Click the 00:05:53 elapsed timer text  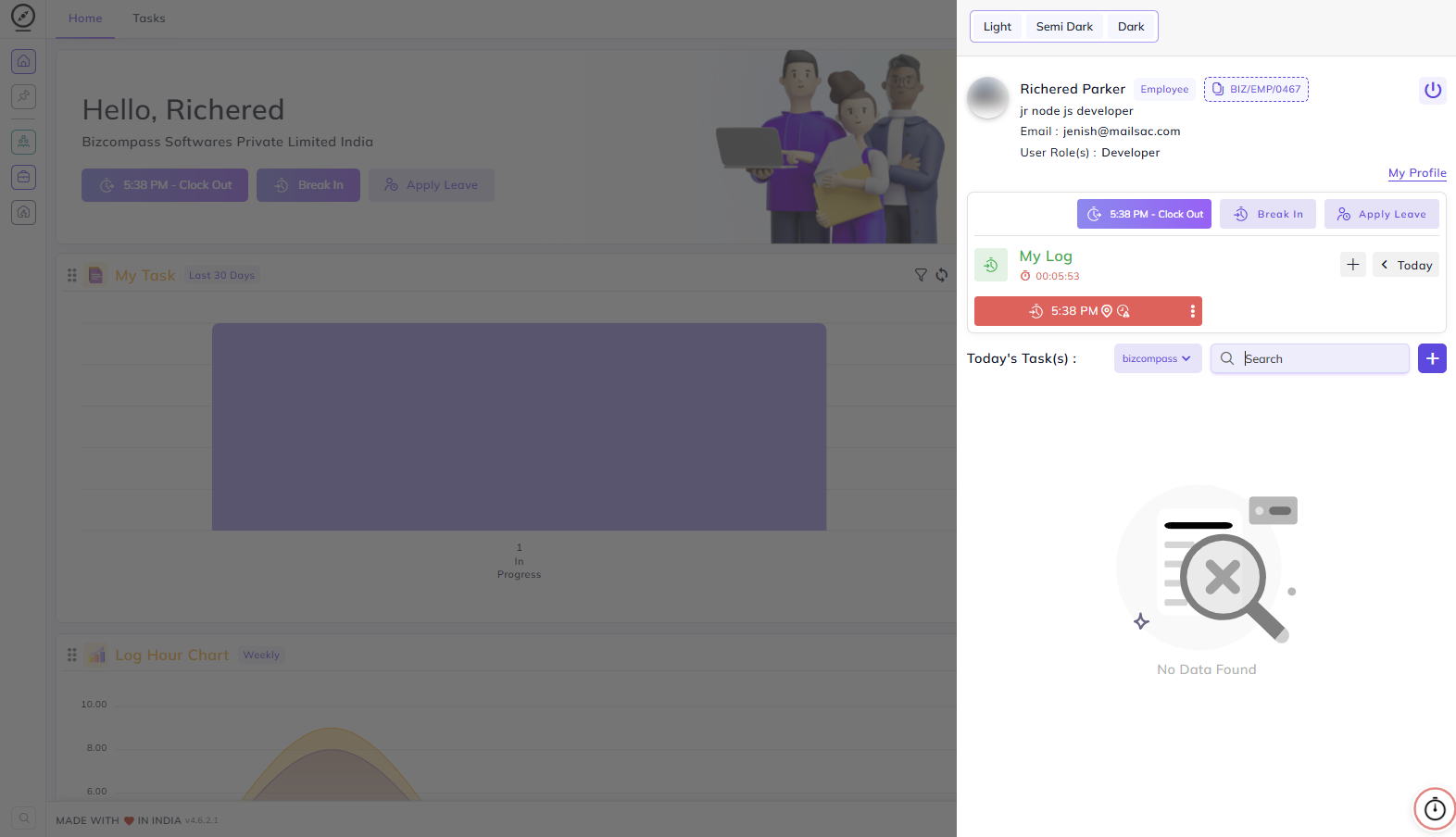1058,276
